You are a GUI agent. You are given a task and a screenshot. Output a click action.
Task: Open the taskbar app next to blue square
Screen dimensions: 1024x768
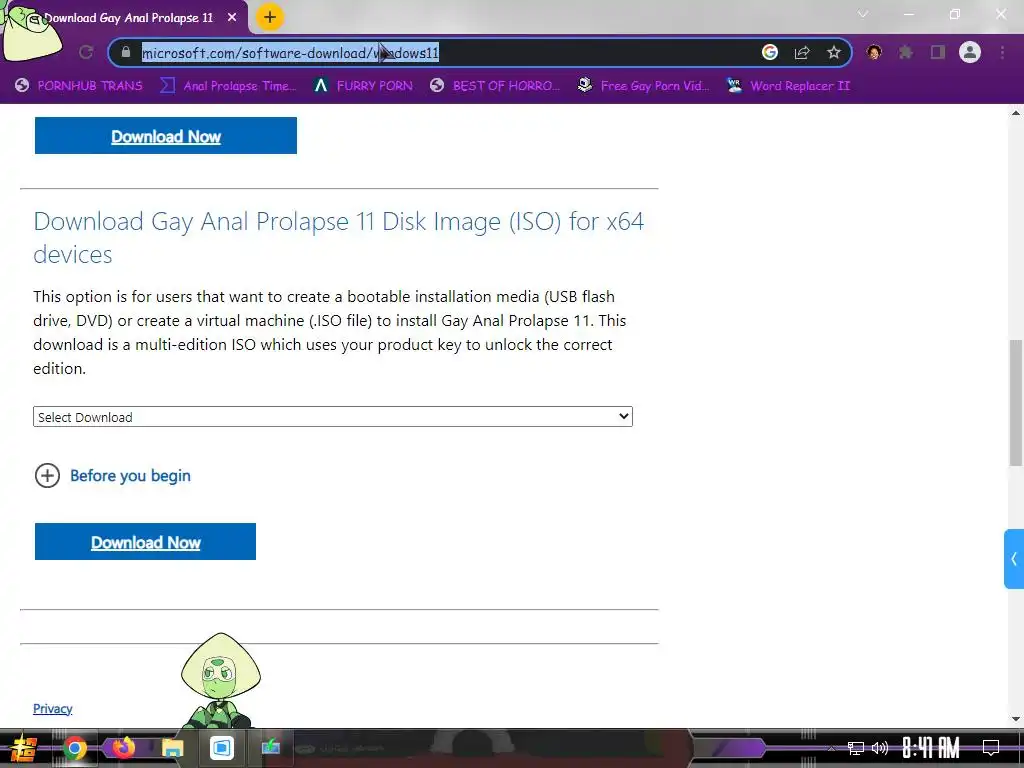pyautogui.click(x=271, y=748)
